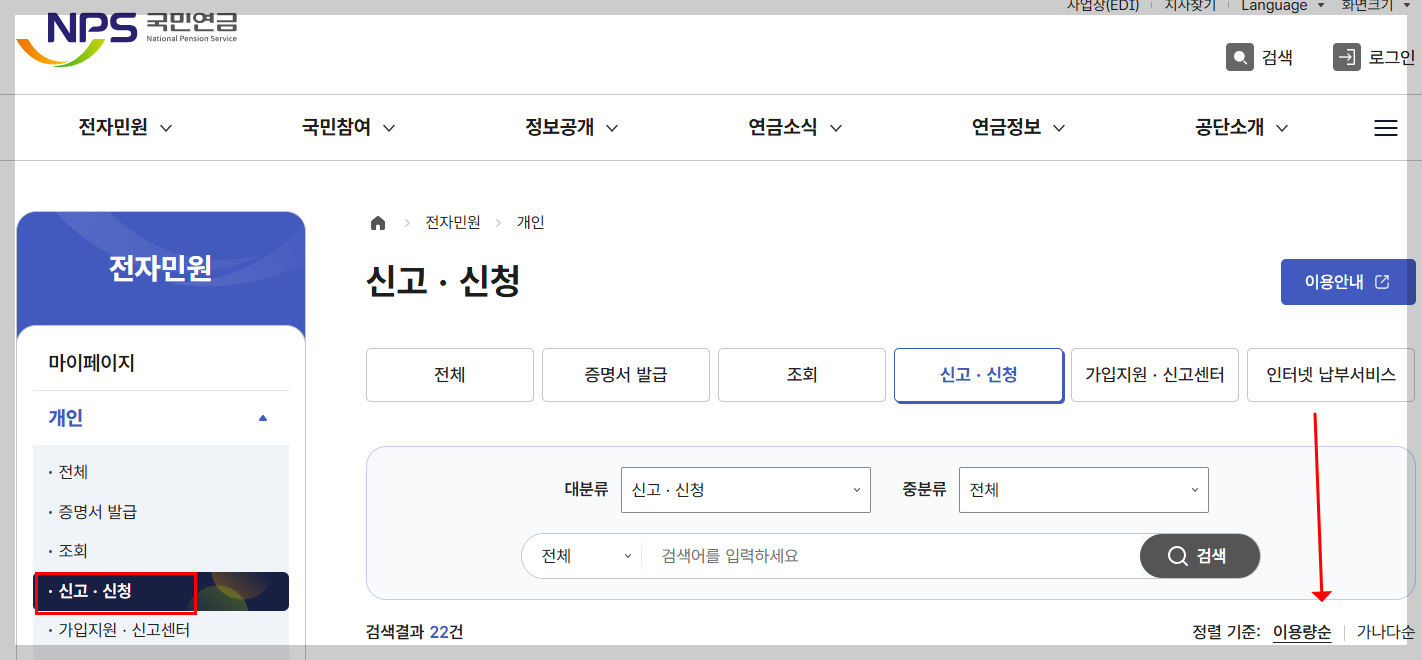Select the 조회 category tab
This screenshot has width=1422, height=660.
tap(802, 375)
